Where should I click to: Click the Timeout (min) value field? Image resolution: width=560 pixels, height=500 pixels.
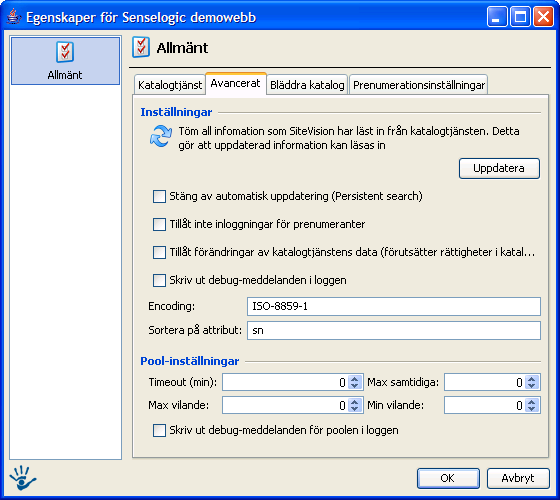click(285, 382)
